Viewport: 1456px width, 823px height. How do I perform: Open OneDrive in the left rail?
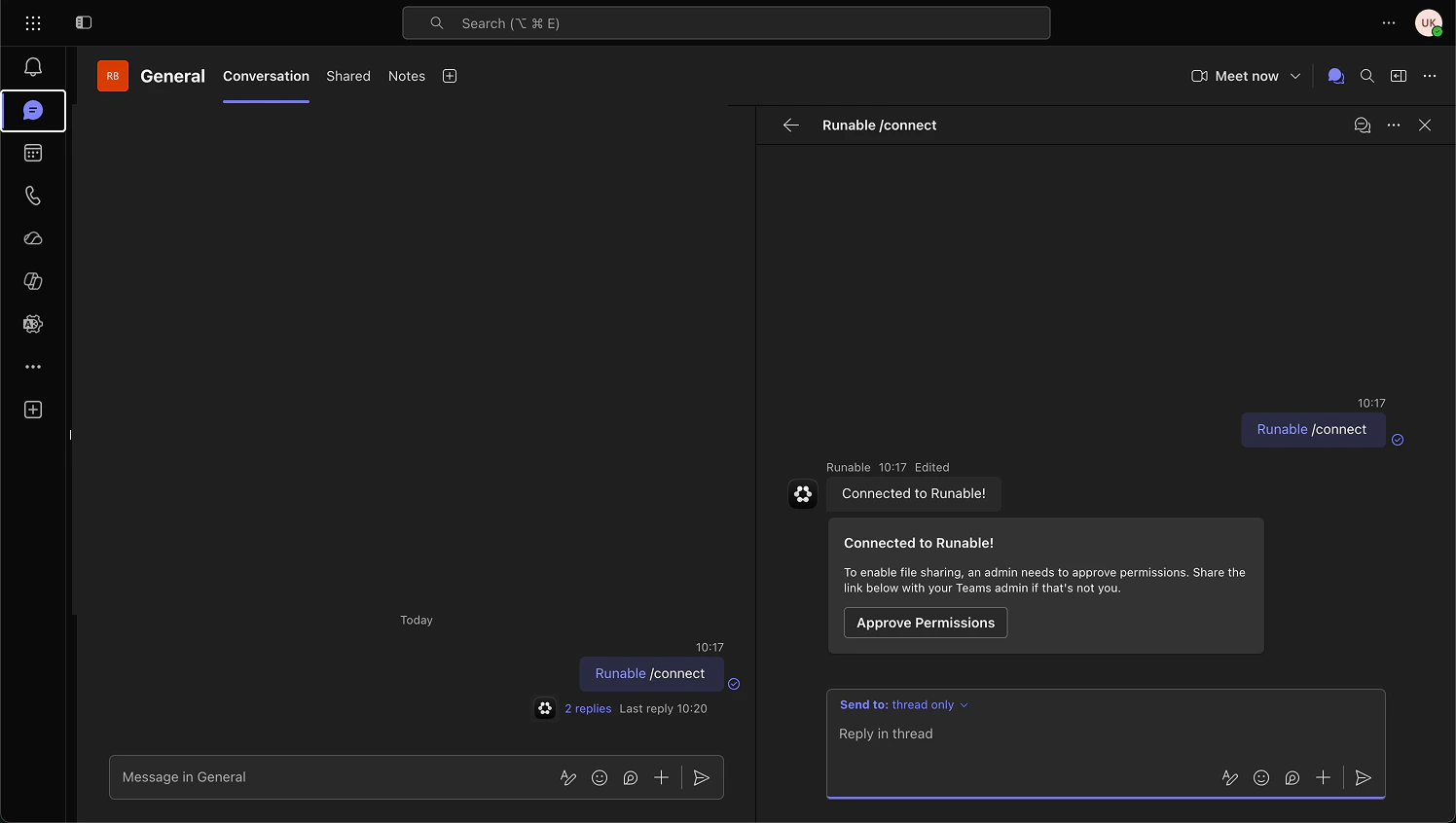pyautogui.click(x=33, y=238)
